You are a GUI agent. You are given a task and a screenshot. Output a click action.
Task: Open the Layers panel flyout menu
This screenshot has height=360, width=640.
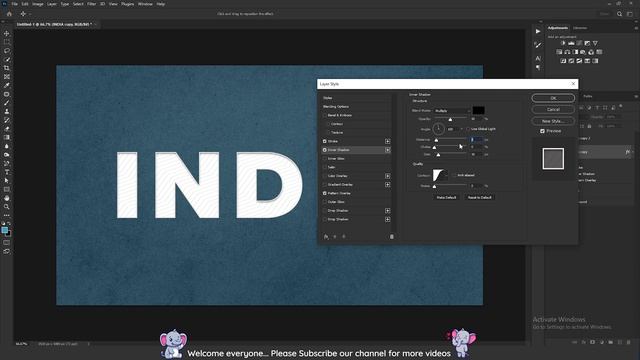tap(636, 97)
